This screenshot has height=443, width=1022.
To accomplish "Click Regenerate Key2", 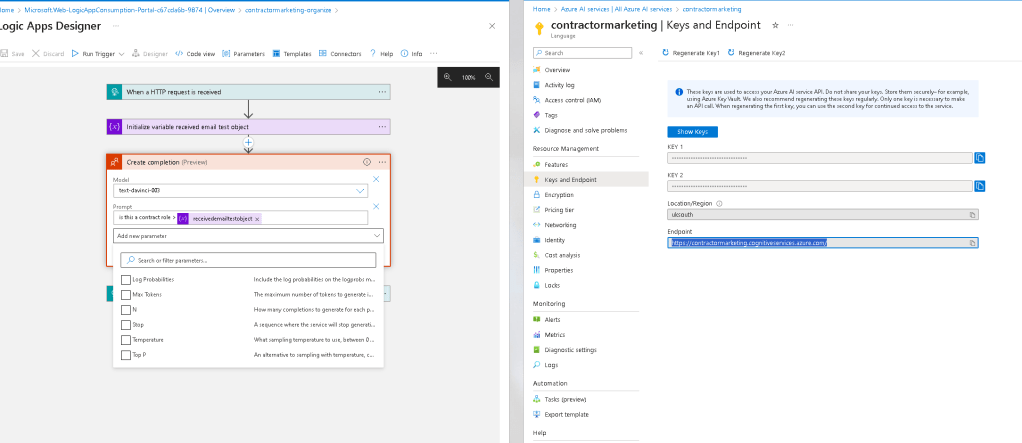I will (x=757, y=53).
